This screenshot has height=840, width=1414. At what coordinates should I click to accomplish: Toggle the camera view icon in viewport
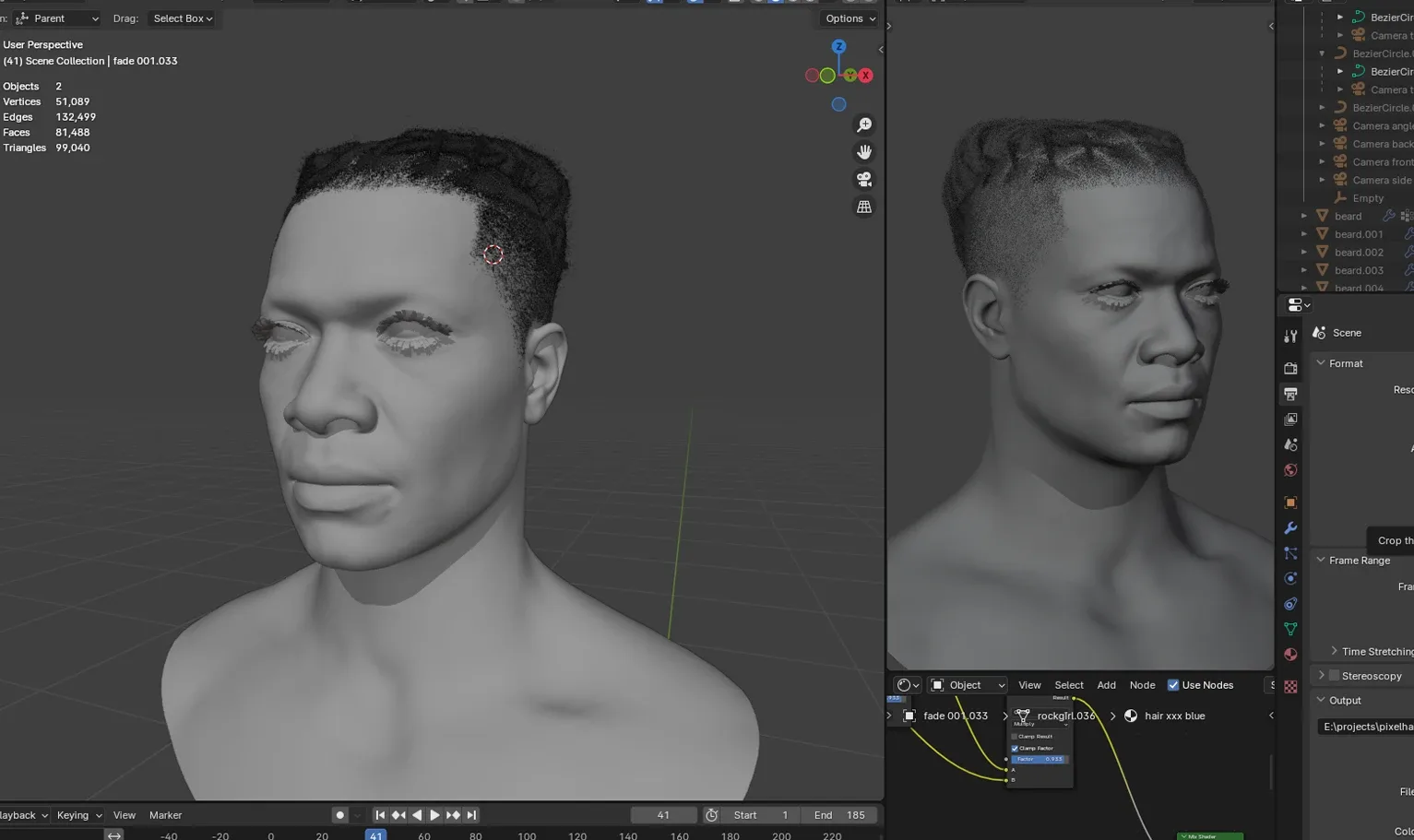click(864, 180)
